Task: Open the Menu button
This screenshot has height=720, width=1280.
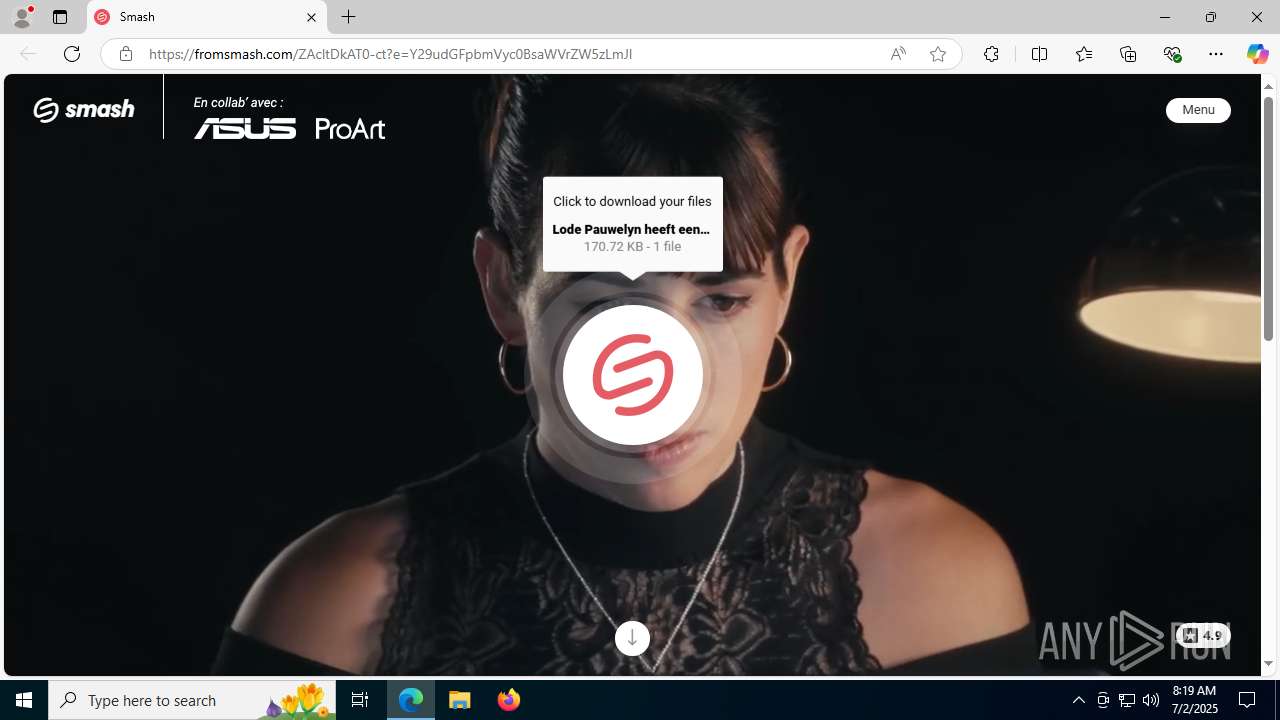Action: (x=1198, y=110)
